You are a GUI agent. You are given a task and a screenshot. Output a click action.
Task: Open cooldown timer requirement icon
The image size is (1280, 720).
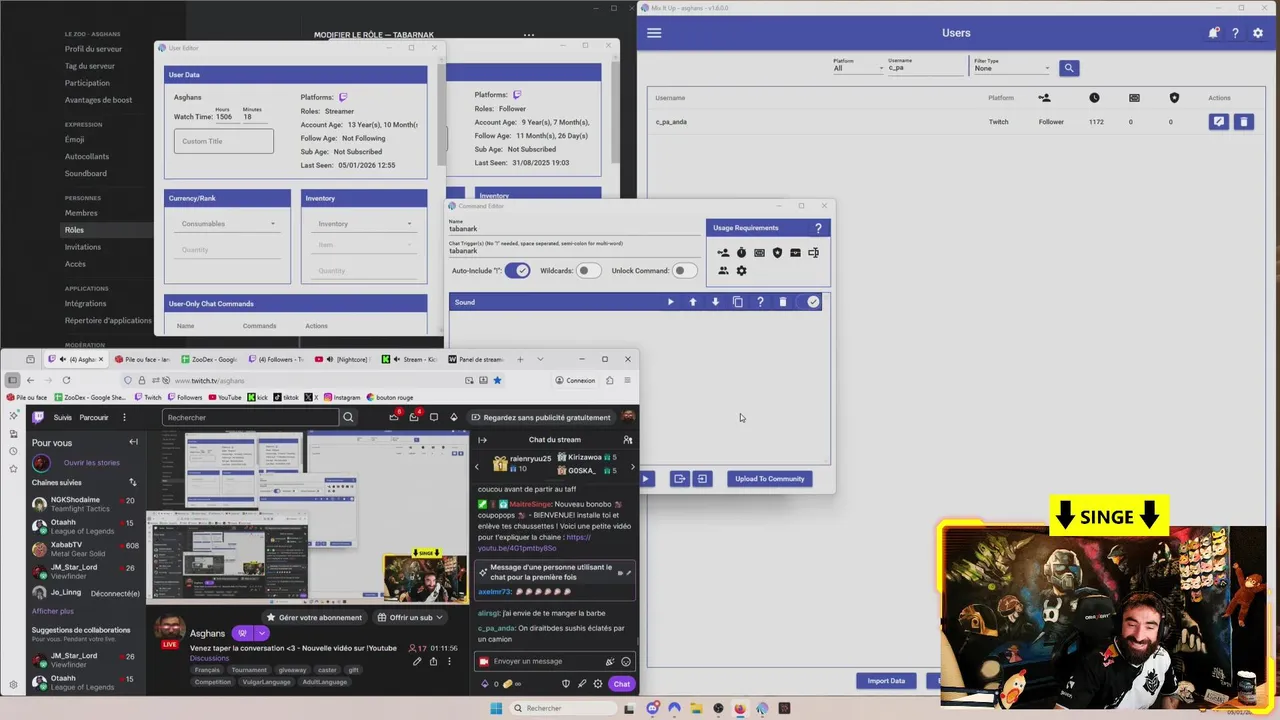coord(741,253)
